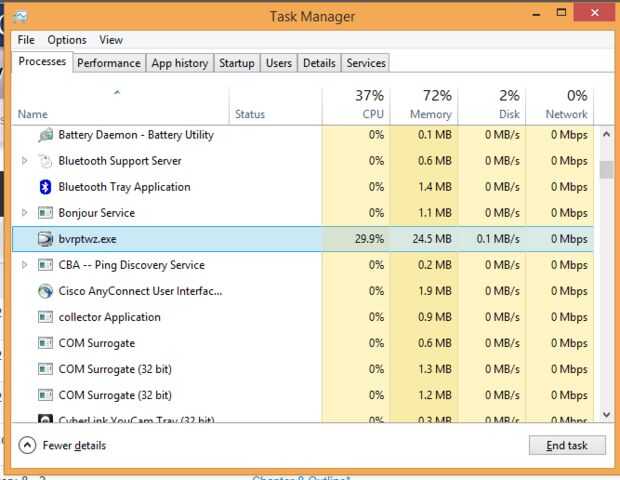
Task: Click the 0.1 MB/s disk value
Action: 498,239
